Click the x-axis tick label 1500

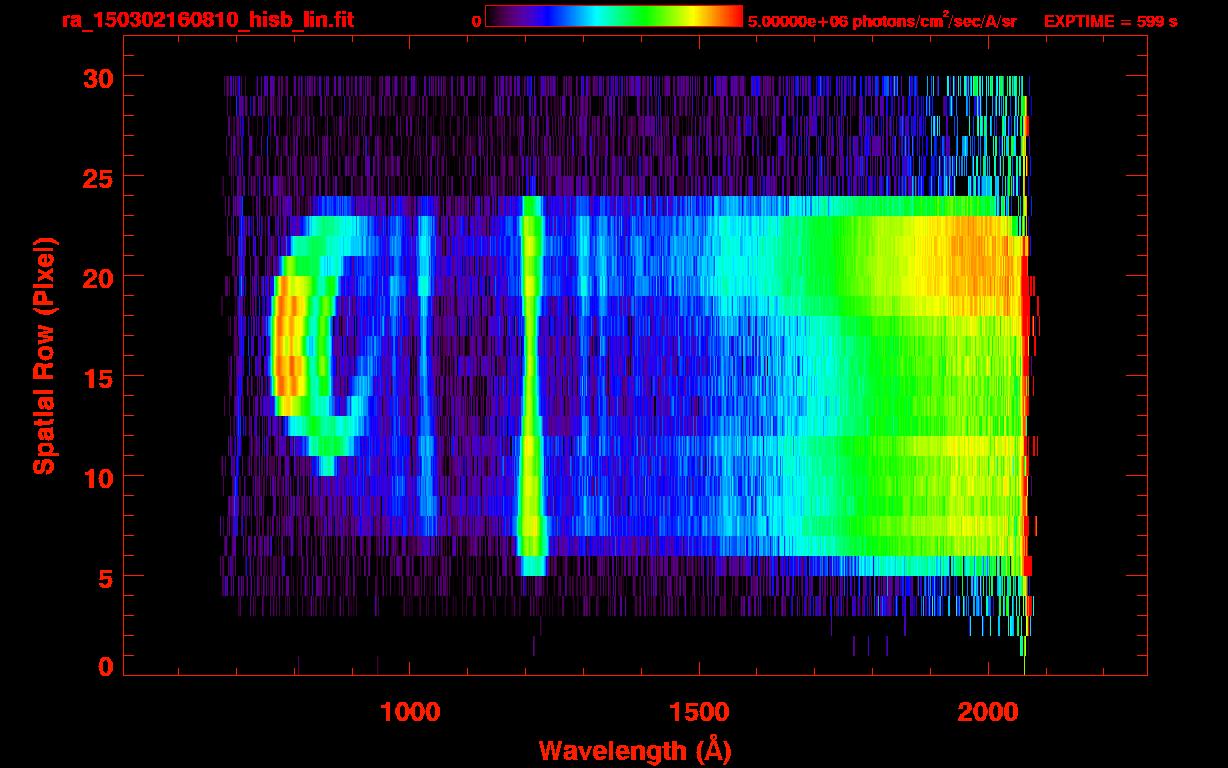coord(698,711)
